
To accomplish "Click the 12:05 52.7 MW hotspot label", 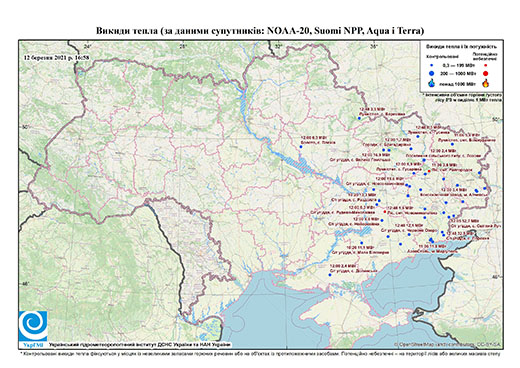I will 464,221.
